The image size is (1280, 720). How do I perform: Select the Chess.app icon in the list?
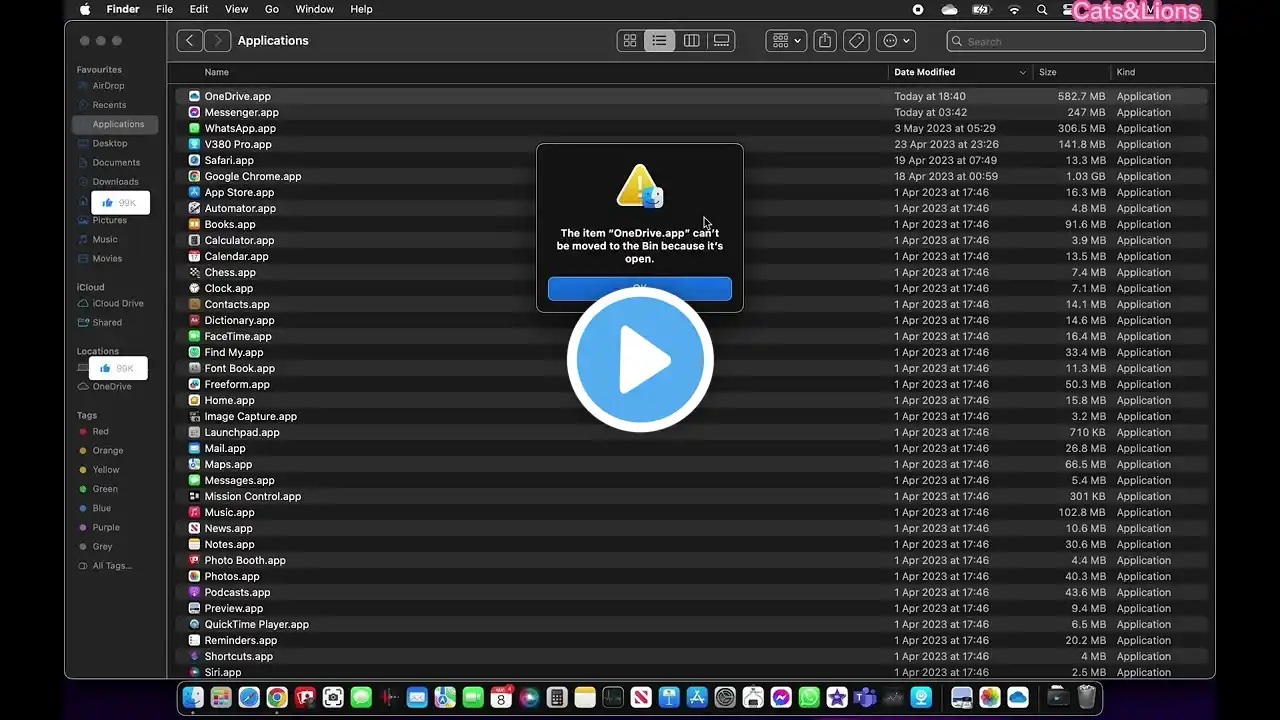click(x=195, y=272)
